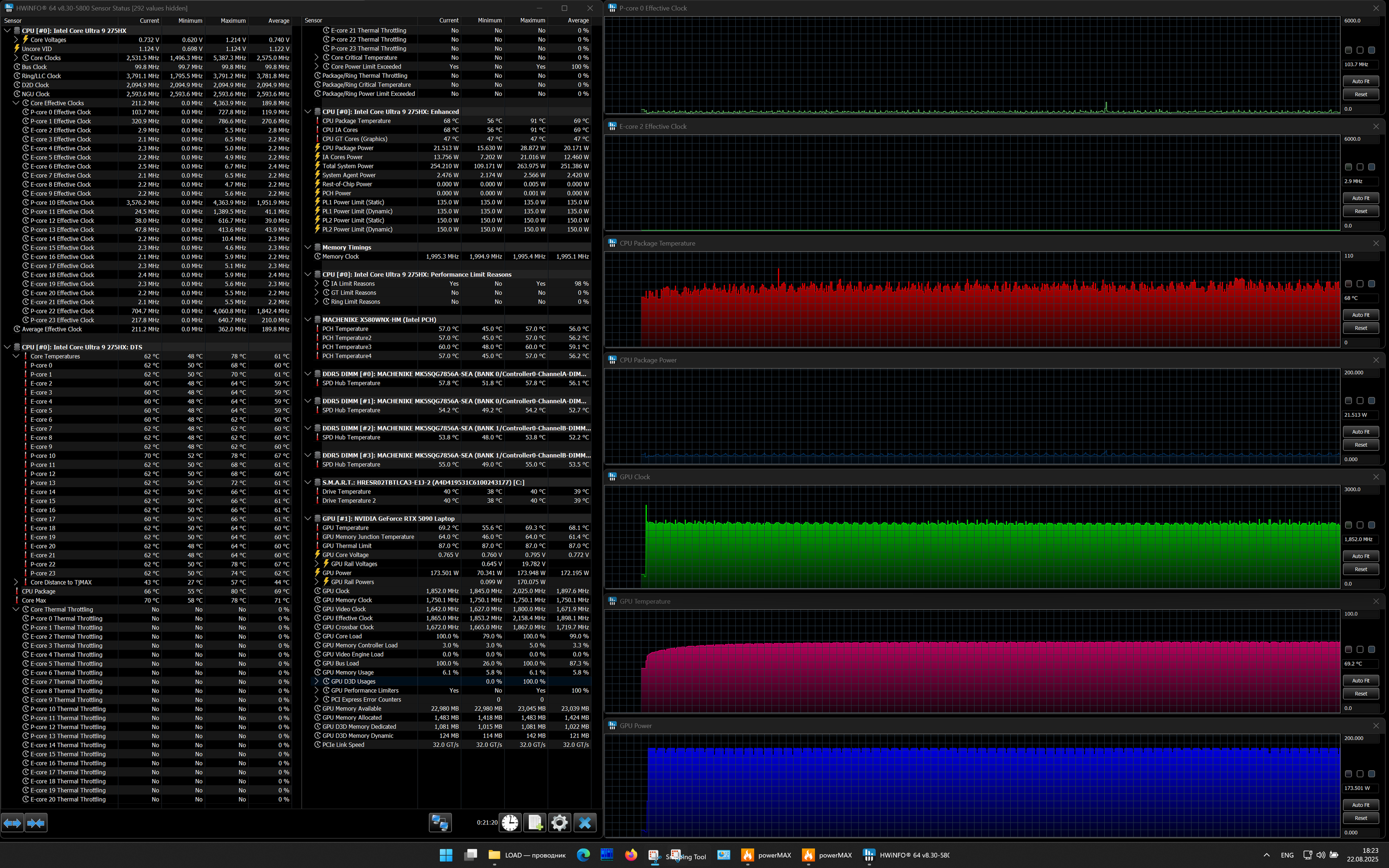Viewport: 1389px width, 868px height.
Task: Click the logging start sheet icon
Action: click(535, 823)
